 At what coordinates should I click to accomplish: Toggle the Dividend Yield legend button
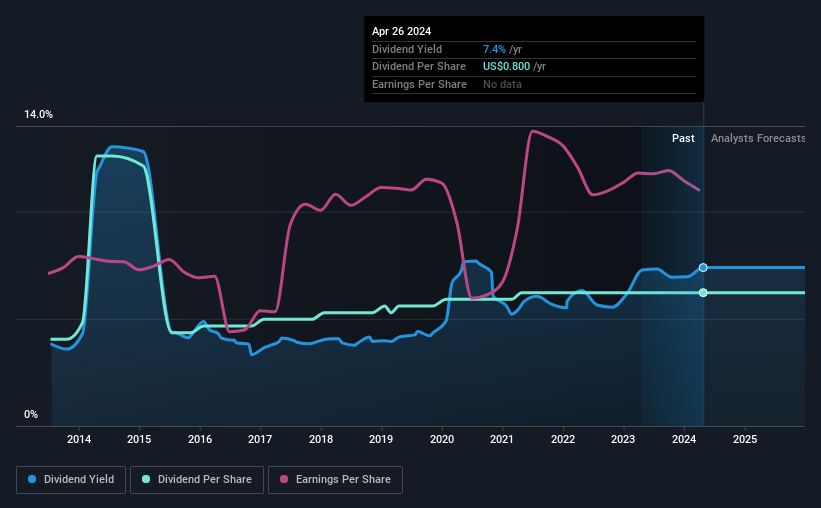pyautogui.click(x=71, y=480)
